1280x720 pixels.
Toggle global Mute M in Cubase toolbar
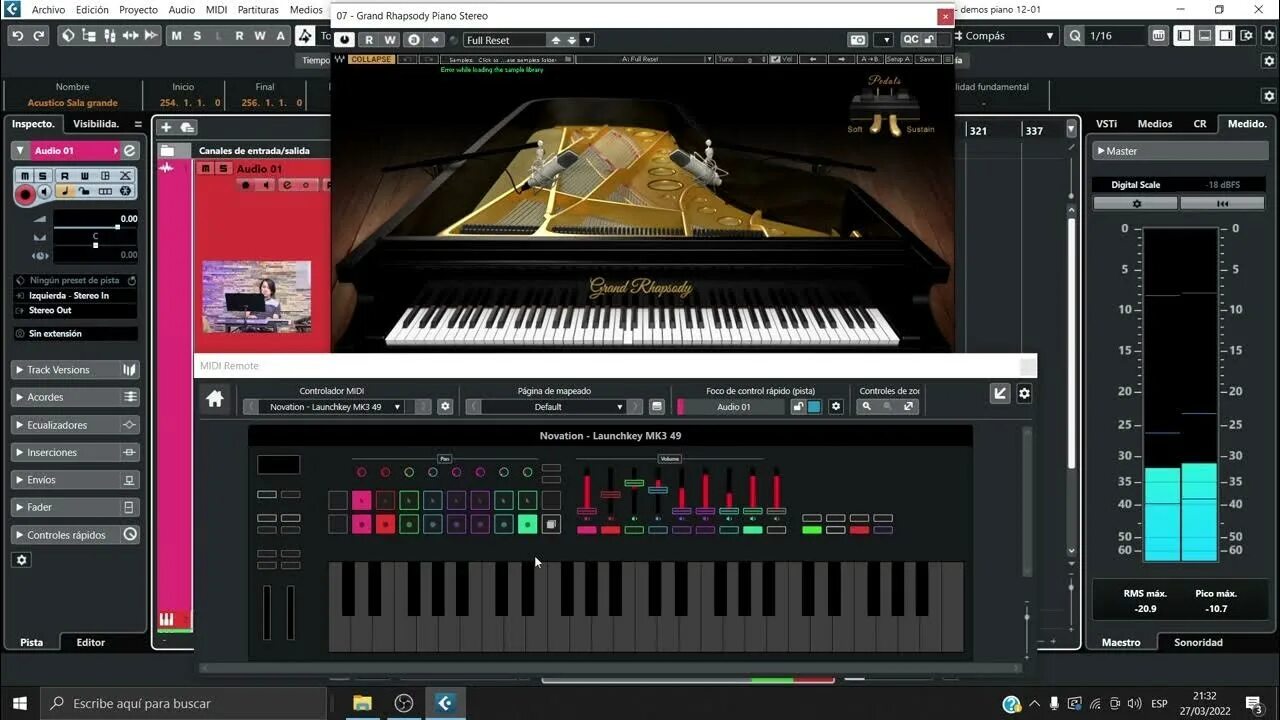point(177,35)
